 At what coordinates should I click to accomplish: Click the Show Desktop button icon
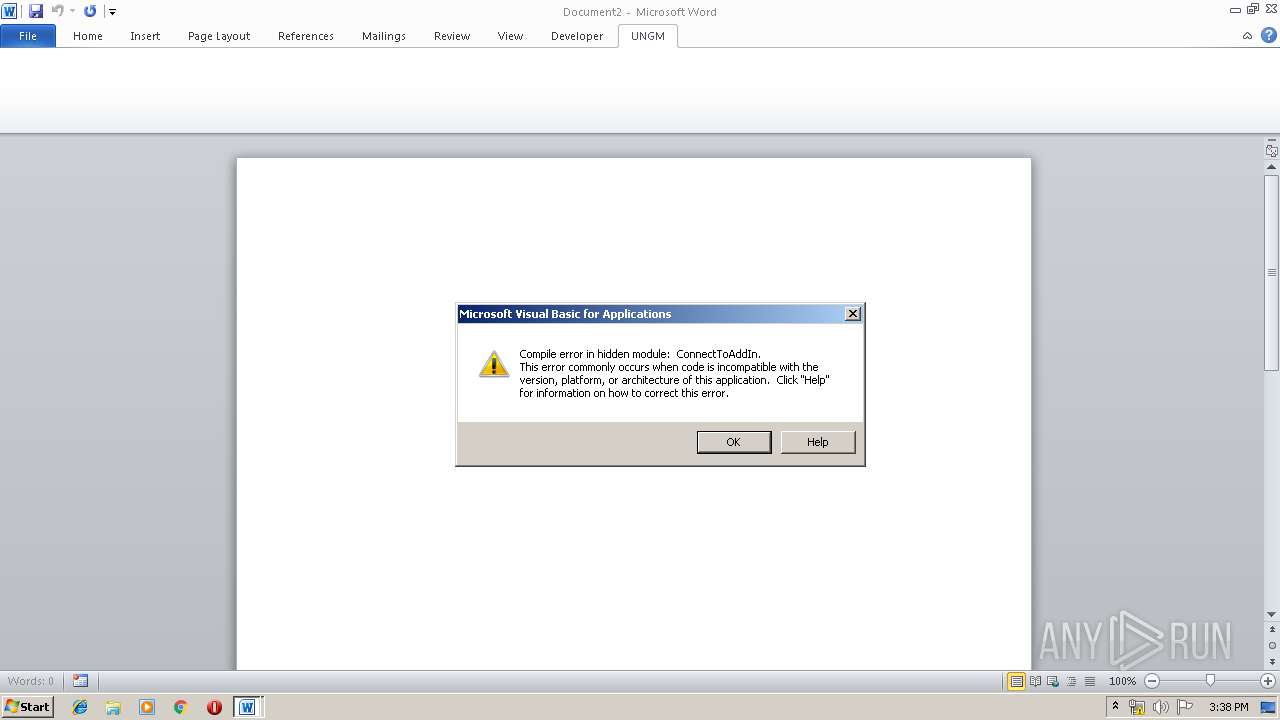[1269, 707]
